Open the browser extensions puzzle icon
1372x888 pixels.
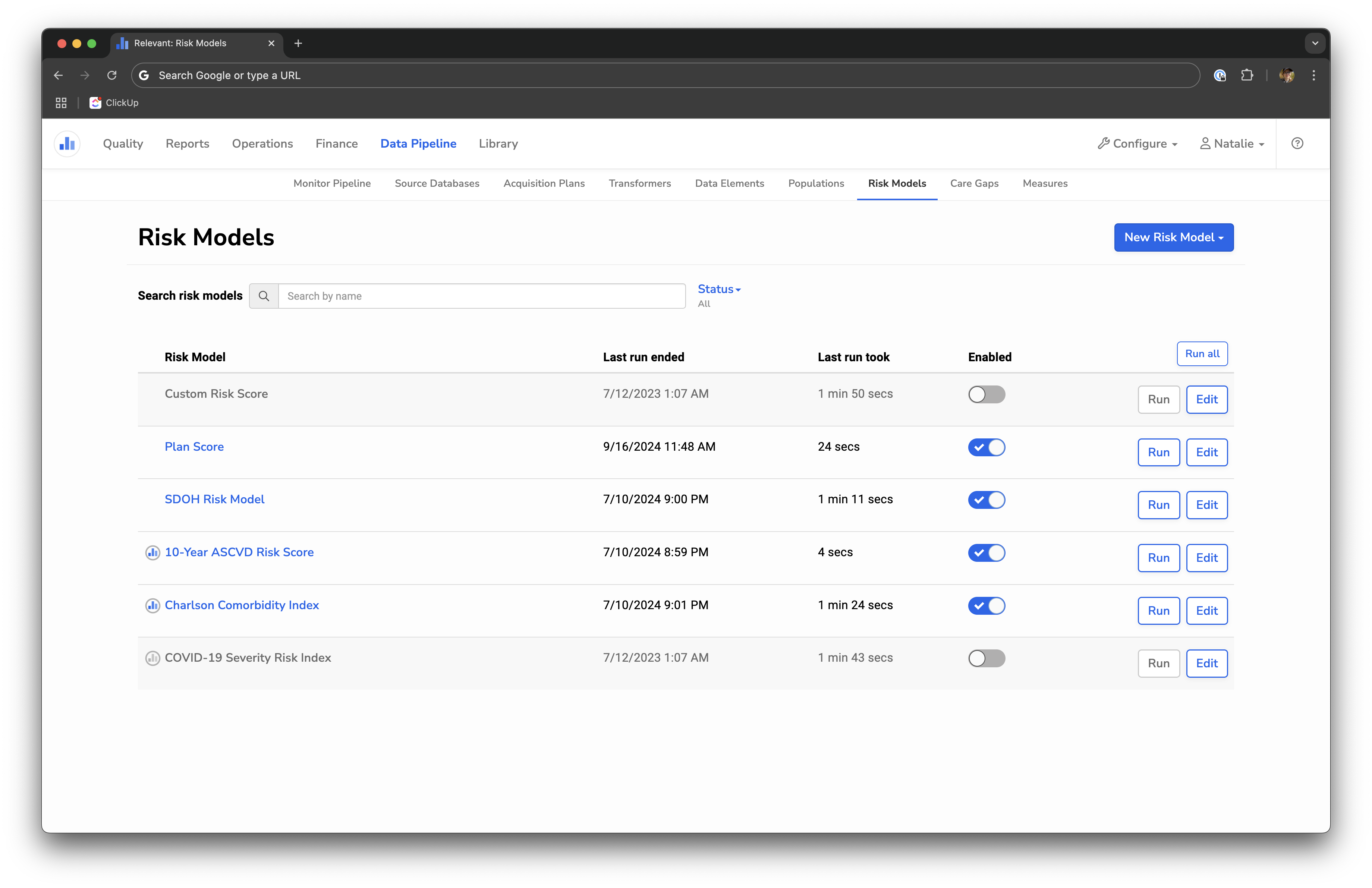click(x=1247, y=75)
